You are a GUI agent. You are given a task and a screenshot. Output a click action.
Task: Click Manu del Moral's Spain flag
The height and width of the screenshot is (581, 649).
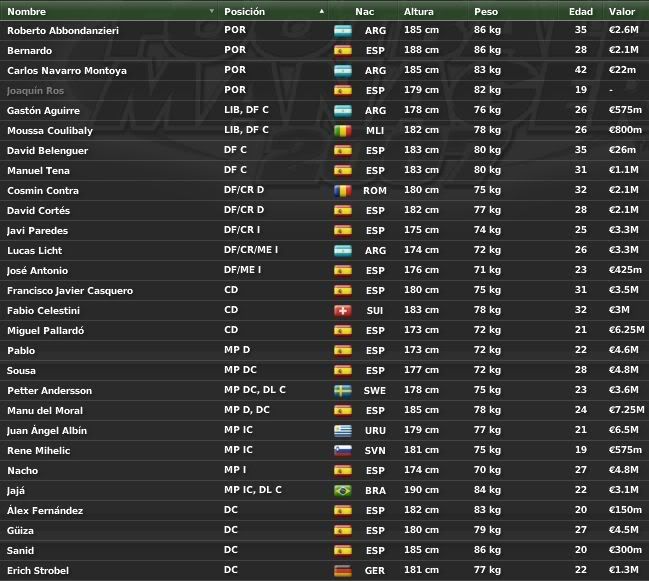(x=343, y=411)
